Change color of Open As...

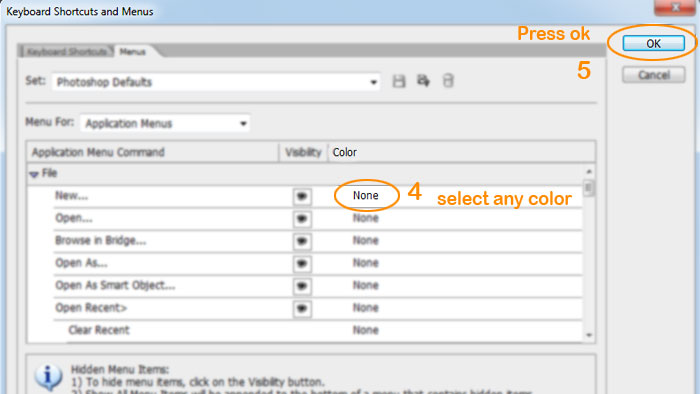pos(366,262)
